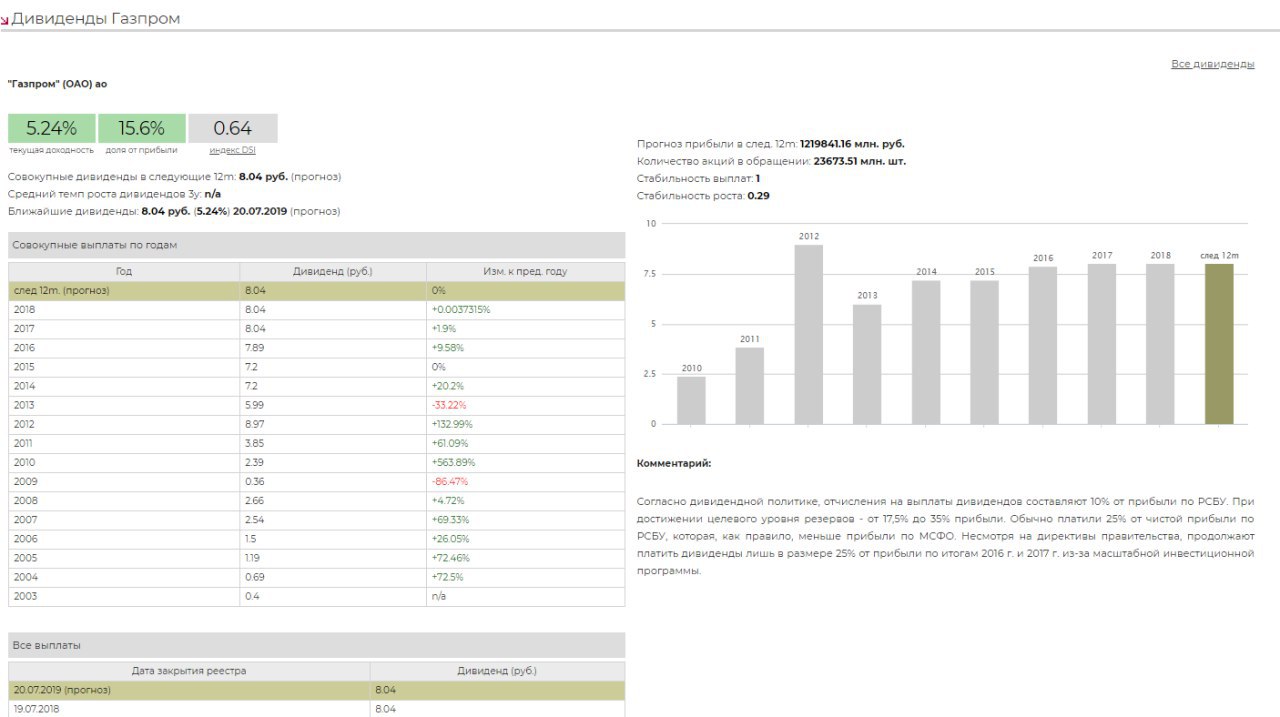Image resolution: width=1280 pixels, height=717 pixels.
Task: Click the "Все выплаты" section header
Action: point(316,645)
